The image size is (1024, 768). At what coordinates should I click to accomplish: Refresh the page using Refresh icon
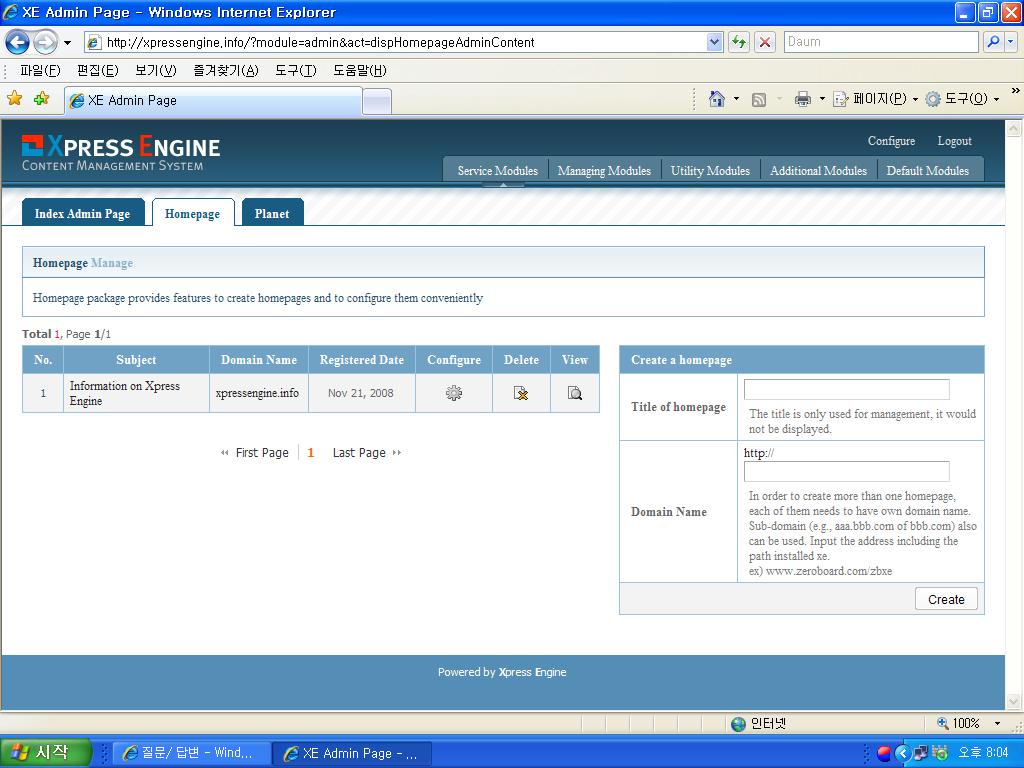pyautogui.click(x=739, y=42)
